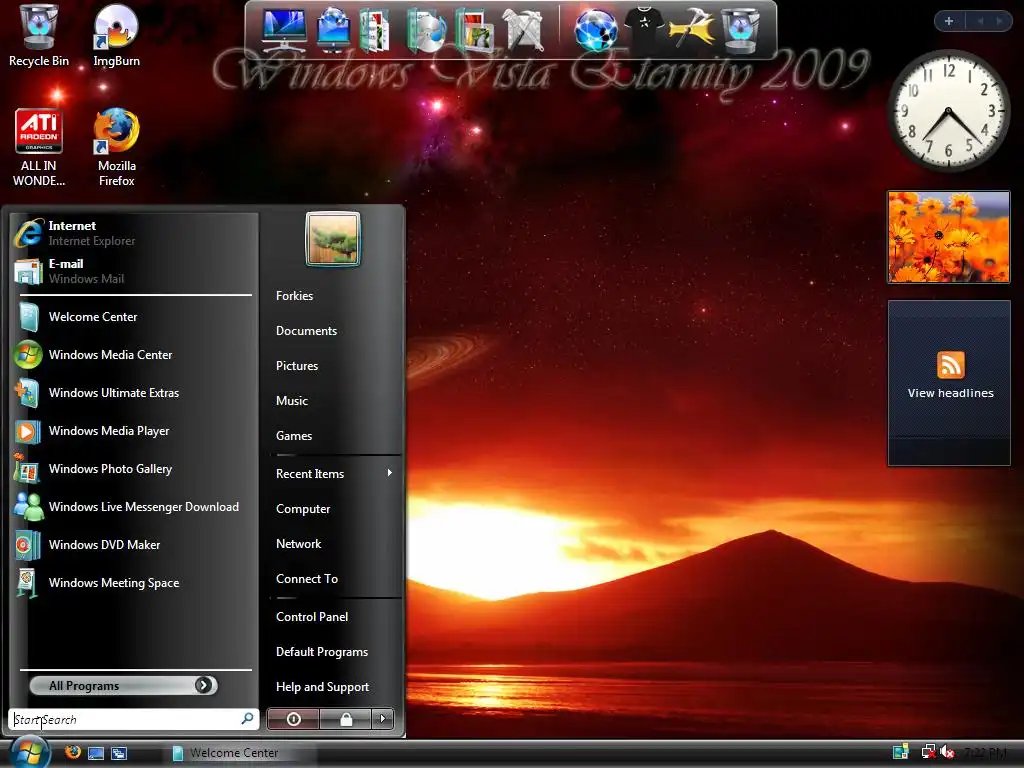Click the monitor icon in the dock
Screen dimensions: 1024x768
284,30
